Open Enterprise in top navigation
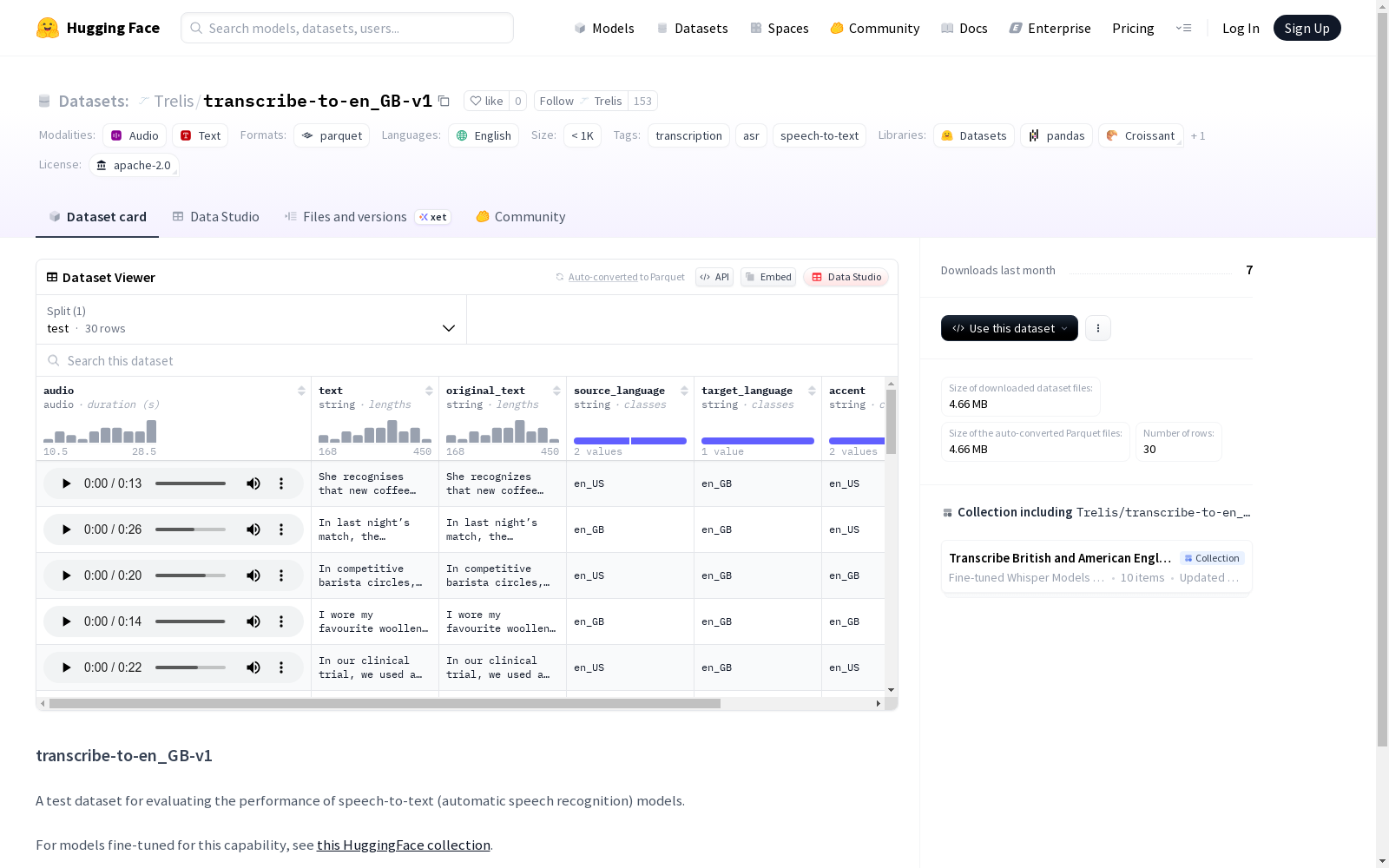Image resolution: width=1389 pixels, height=868 pixels. 1050,28
